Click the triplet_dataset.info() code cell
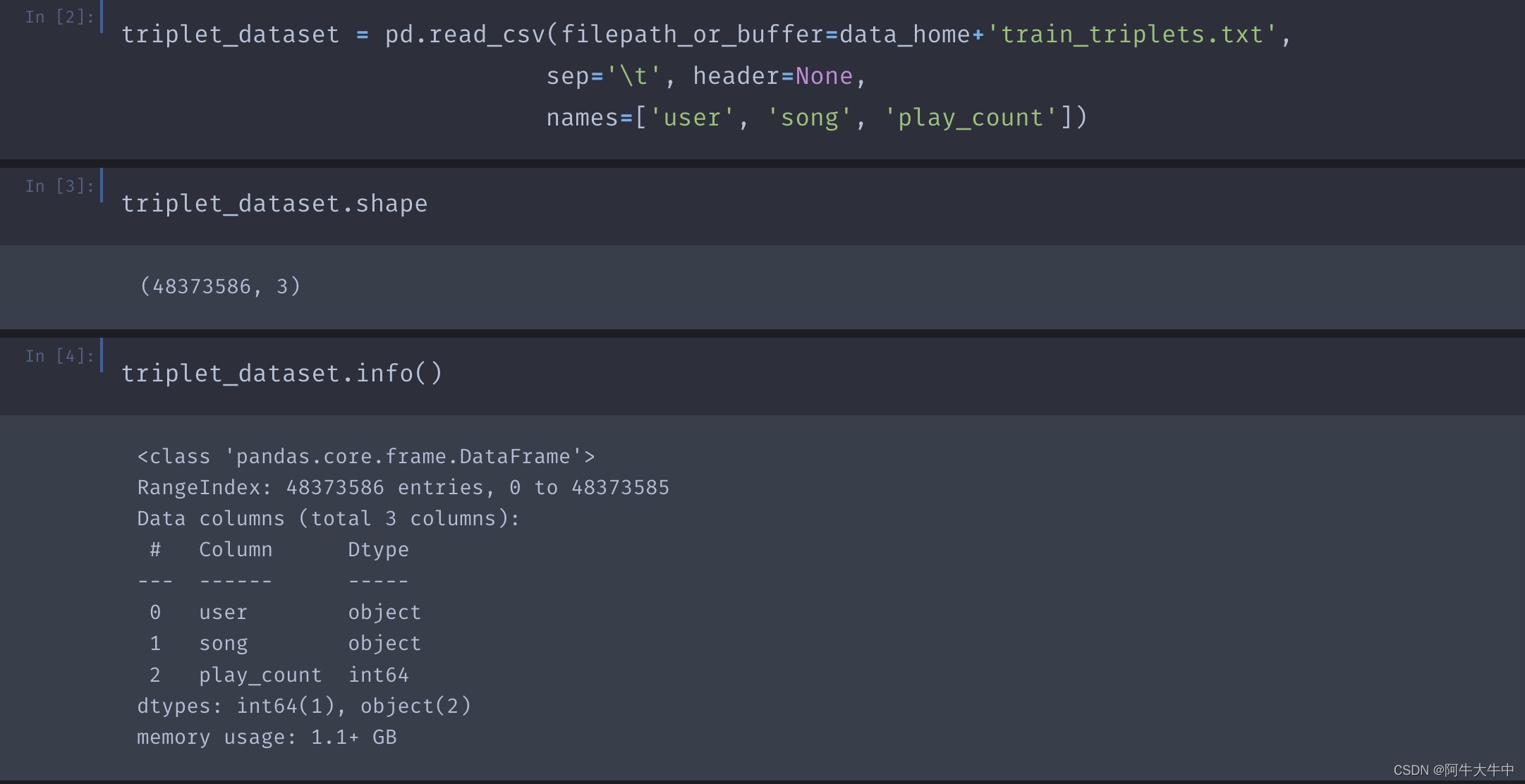Screen dimensions: 1525x784 [282, 373]
